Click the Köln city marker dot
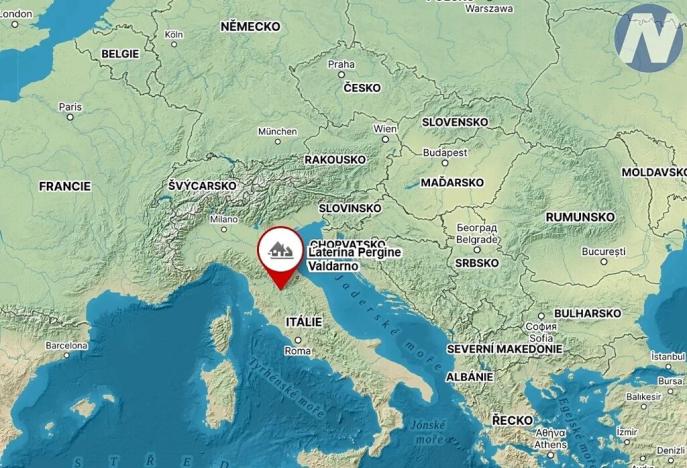This screenshot has width=687, height=468. (174, 44)
